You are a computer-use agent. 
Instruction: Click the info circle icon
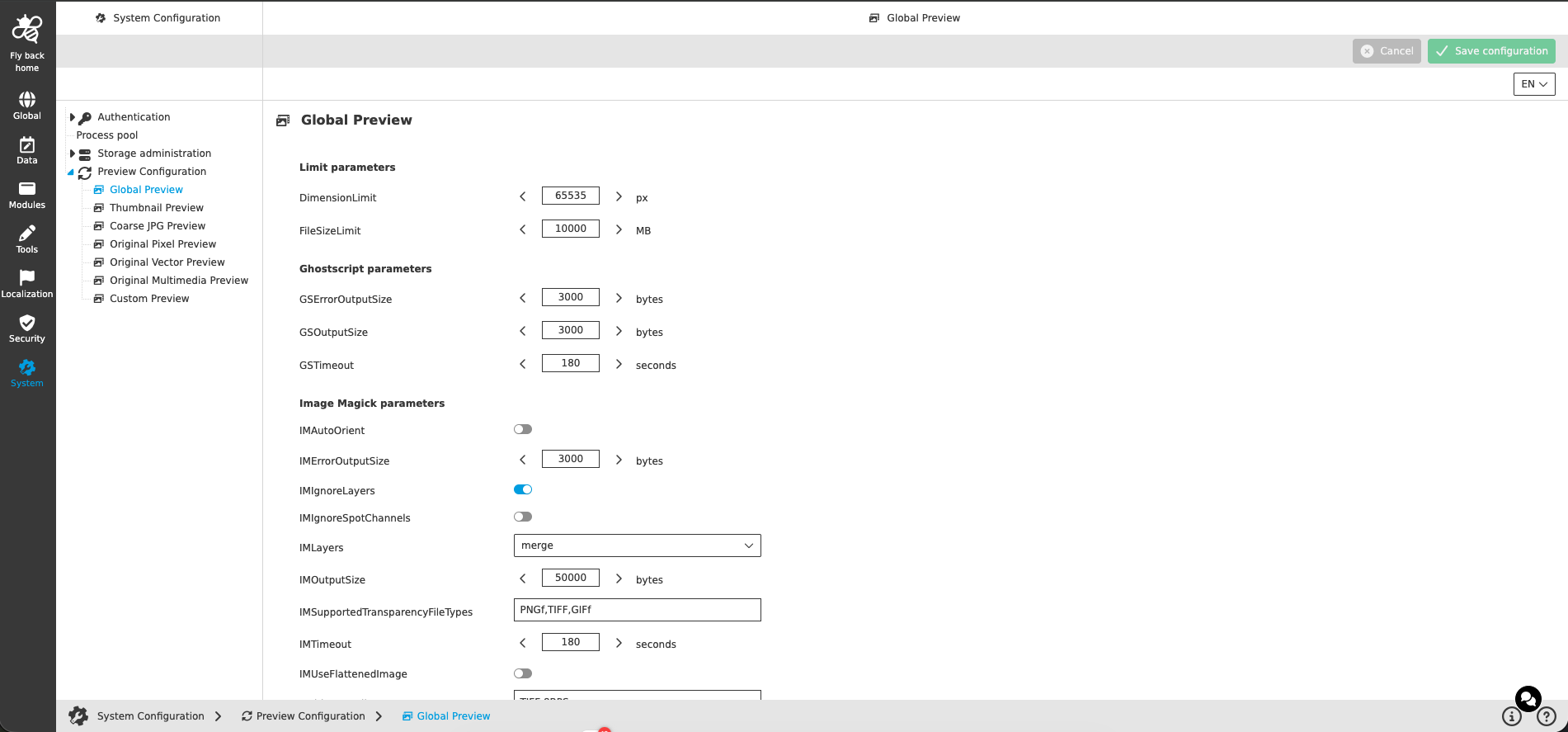pos(1512,716)
